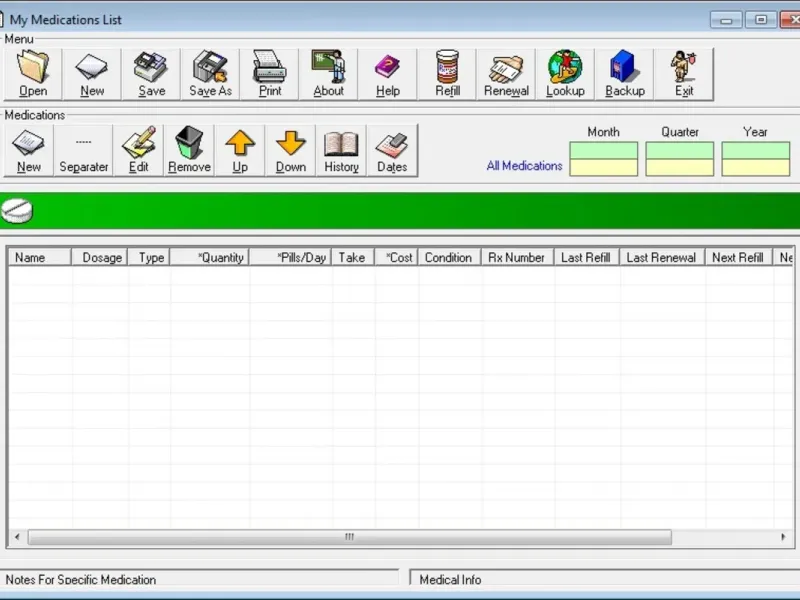The width and height of the screenshot is (800, 600).
Task: Click the Condition column header
Action: (449, 257)
